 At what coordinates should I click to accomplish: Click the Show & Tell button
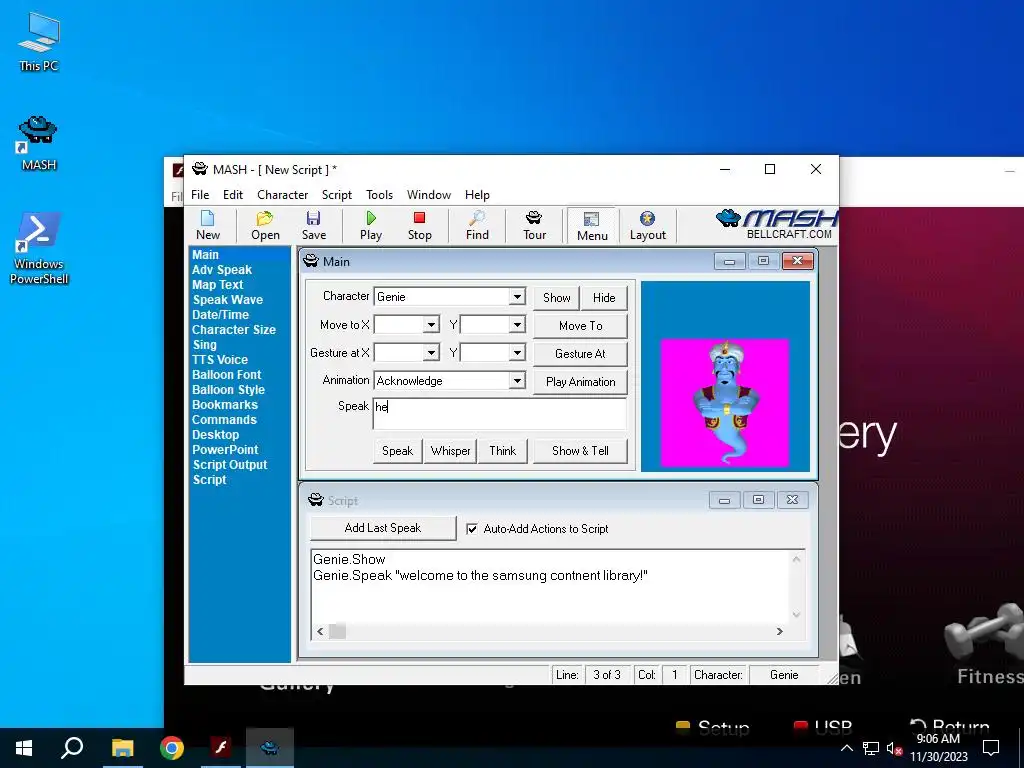[580, 451]
